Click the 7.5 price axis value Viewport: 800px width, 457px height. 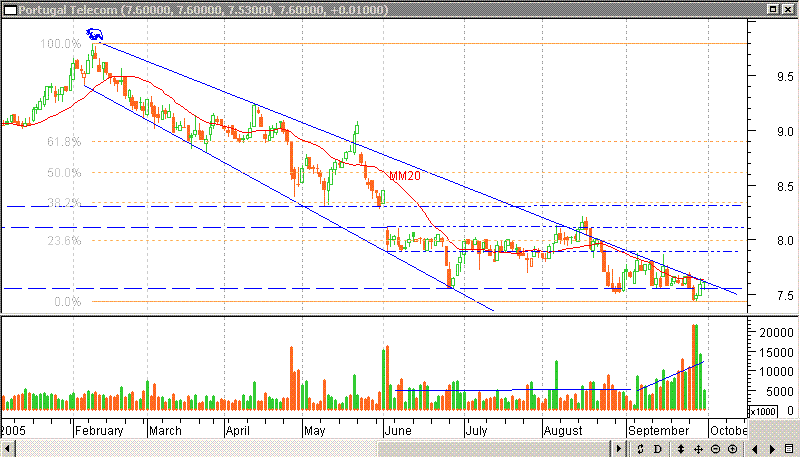[x=784, y=295]
